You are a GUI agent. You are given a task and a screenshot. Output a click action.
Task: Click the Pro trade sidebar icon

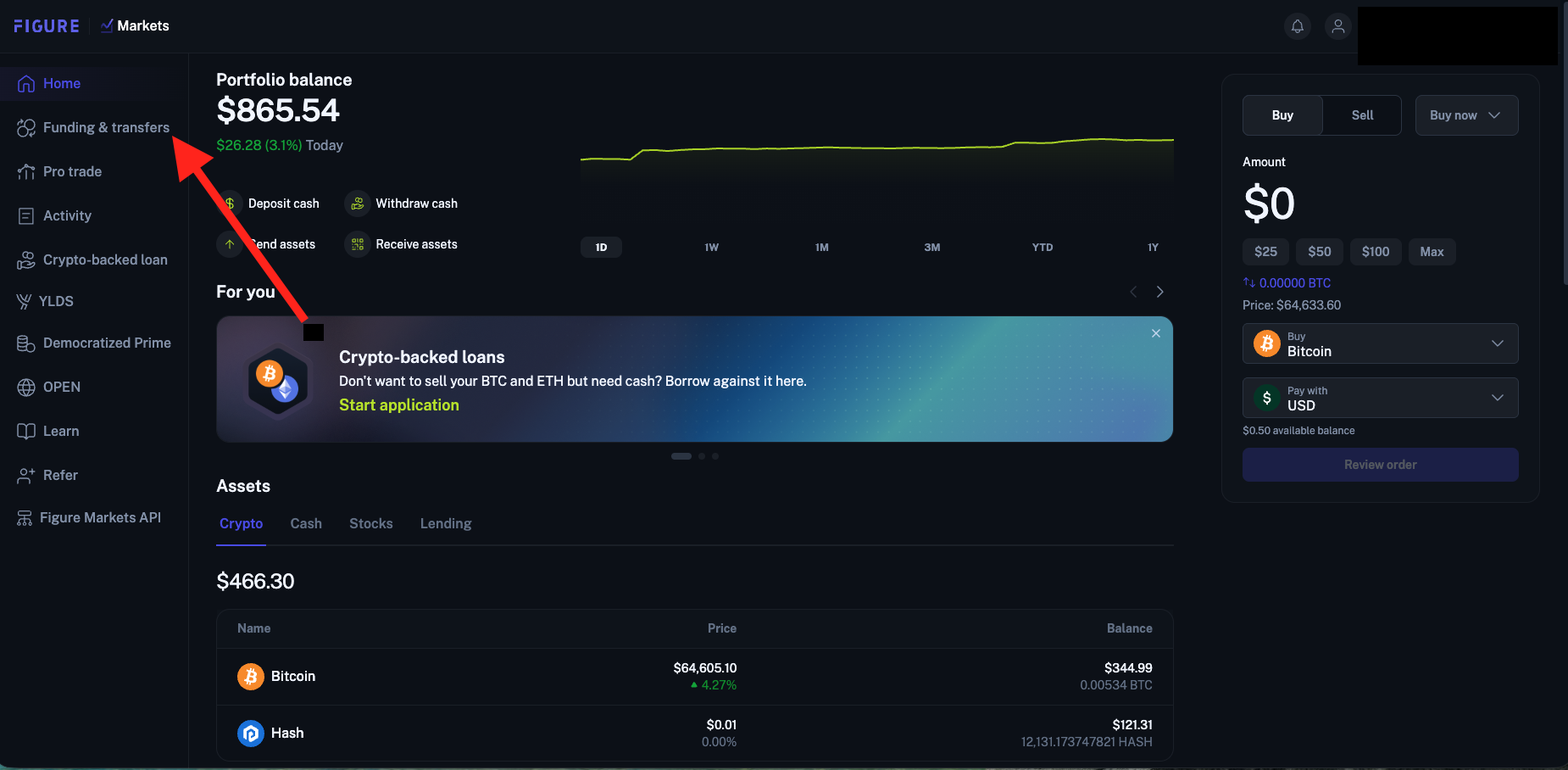tap(26, 171)
